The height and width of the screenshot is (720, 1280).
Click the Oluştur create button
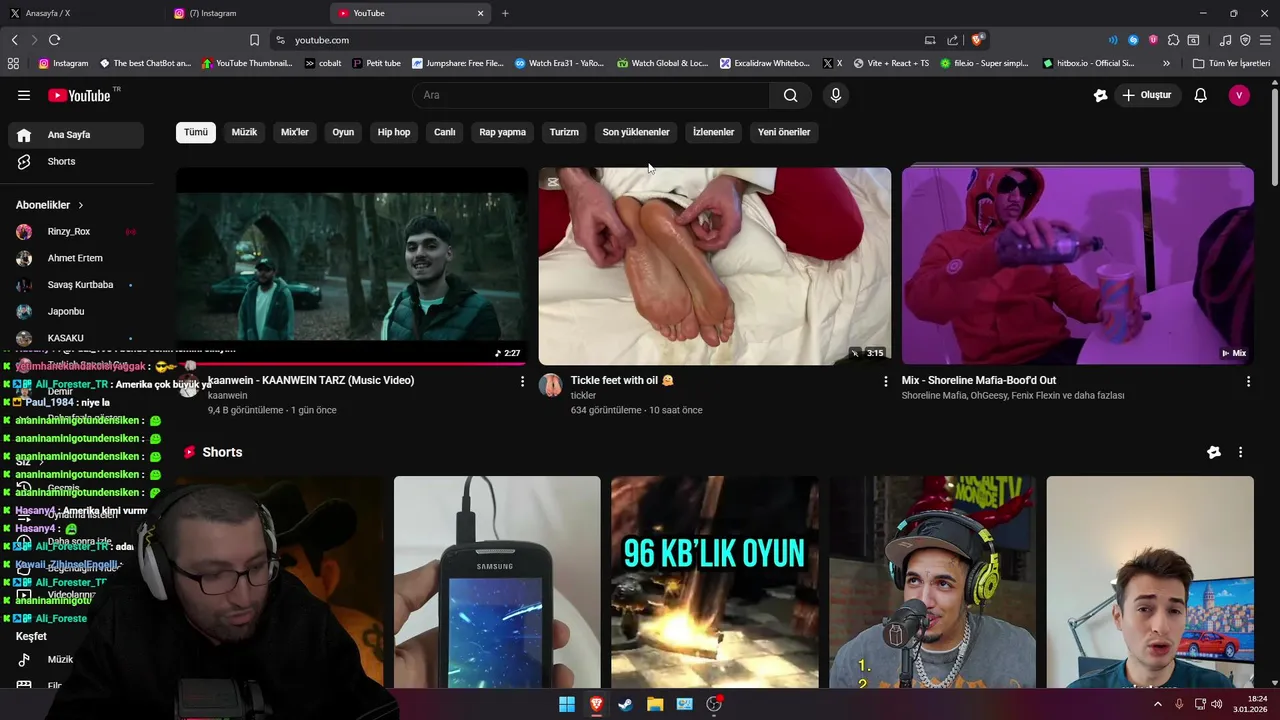tap(1146, 95)
